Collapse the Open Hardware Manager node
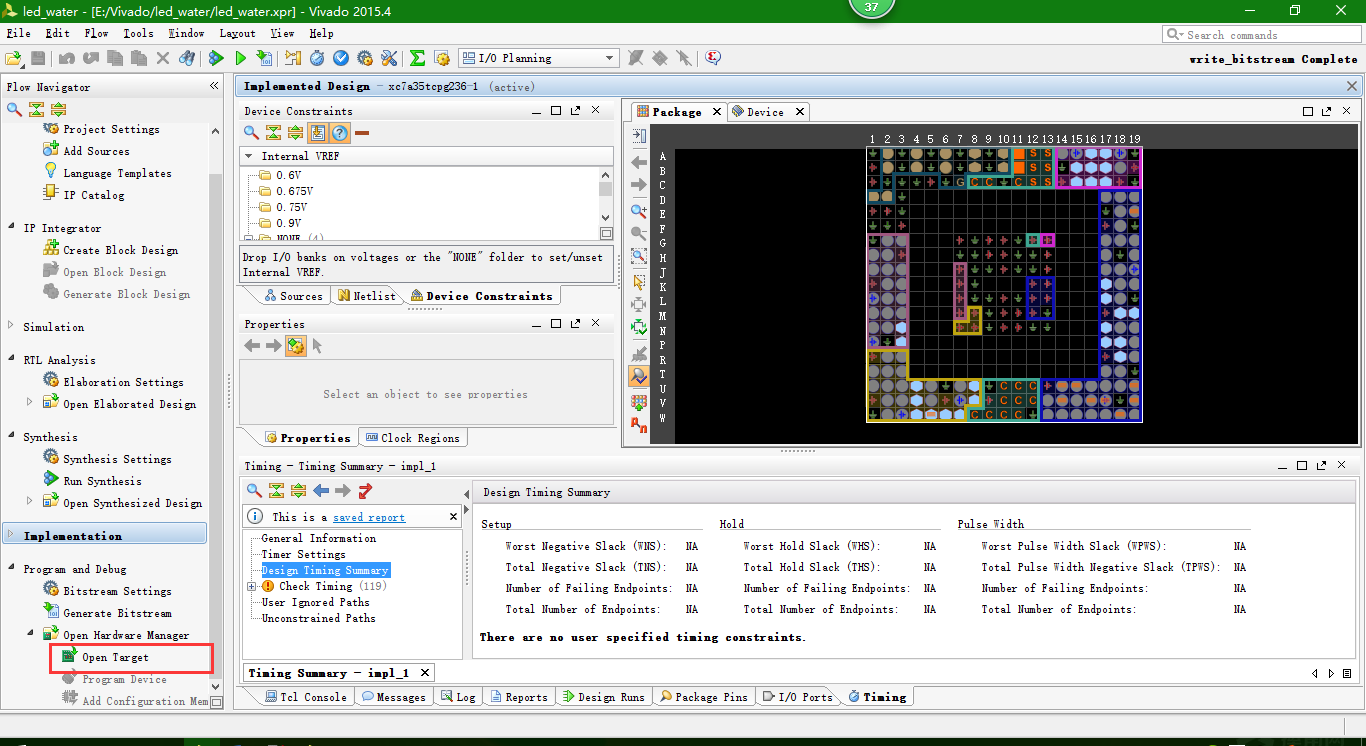The width and height of the screenshot is (1366, 746). point(30,634)
